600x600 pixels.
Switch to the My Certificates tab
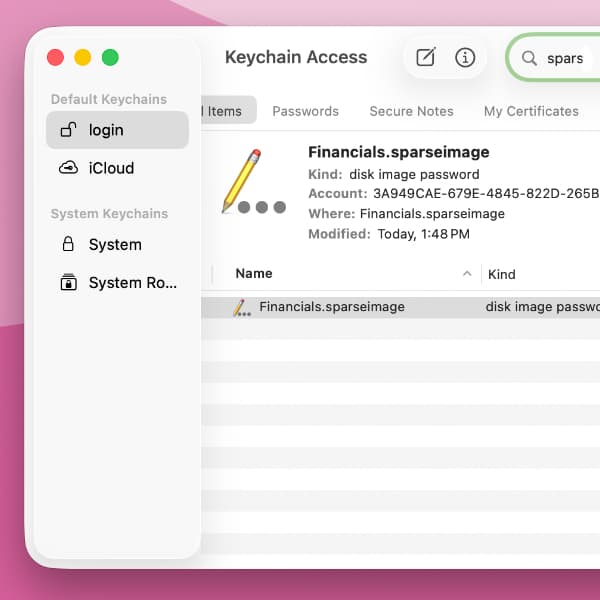click(531, 111)
